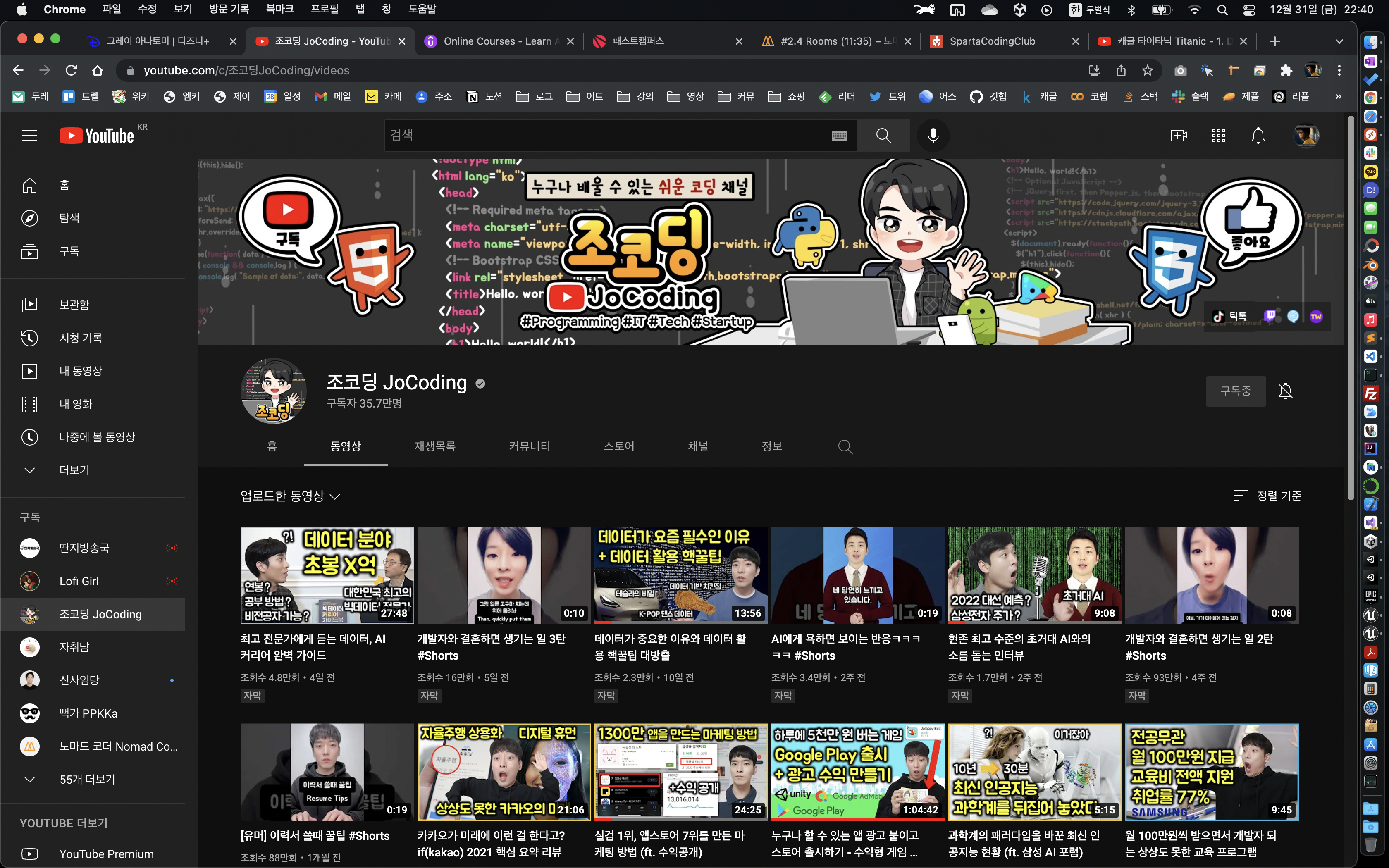This screenshot has width=1389, height=868.
Task: Expand 55개 더보기 subscriptions list
Action: coord(87,780)
